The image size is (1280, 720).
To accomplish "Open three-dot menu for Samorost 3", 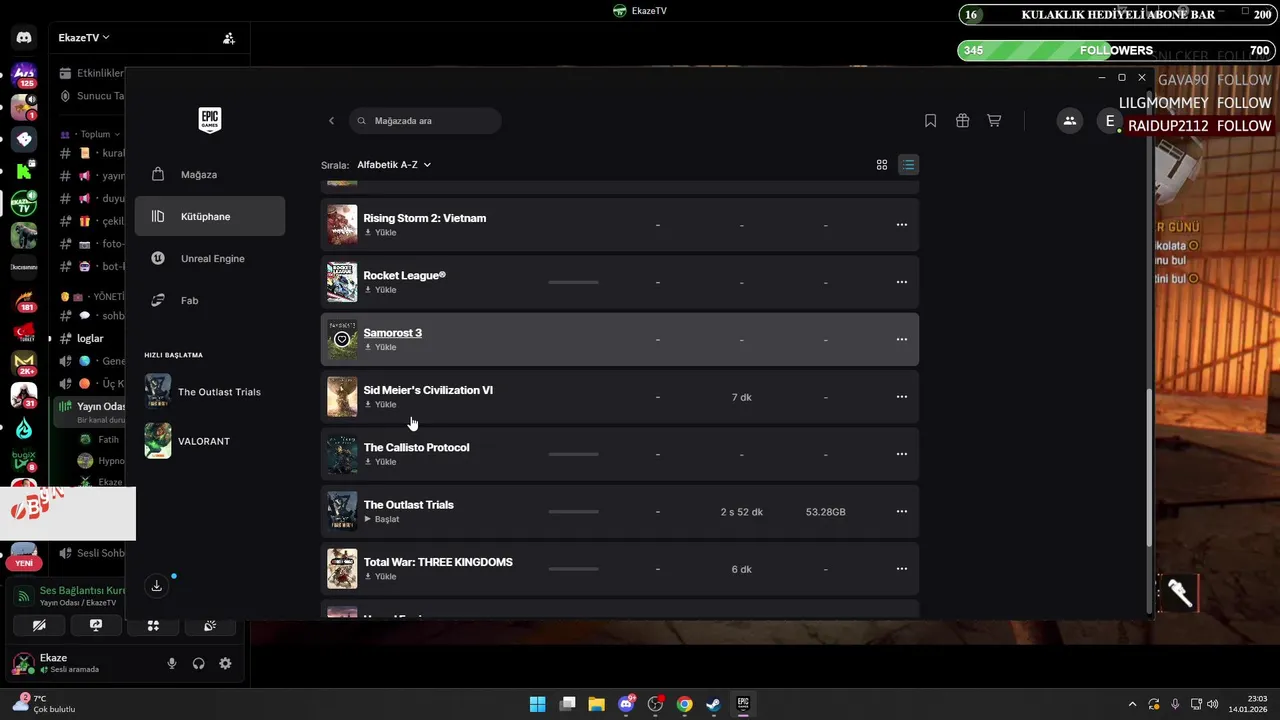I will pos(902,339).
